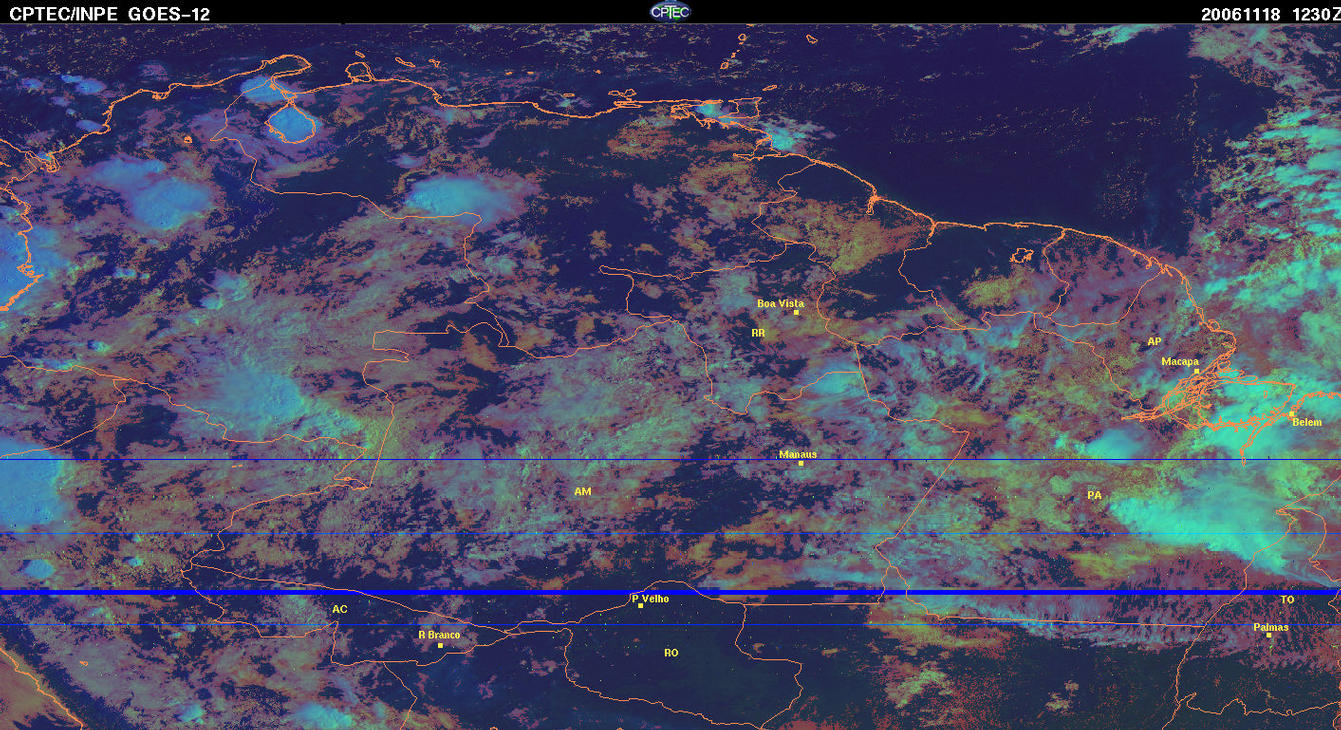Select the TO state label
This screenshot has width=1341, height=730.
pyautogui.click(x=1287, y=600)
